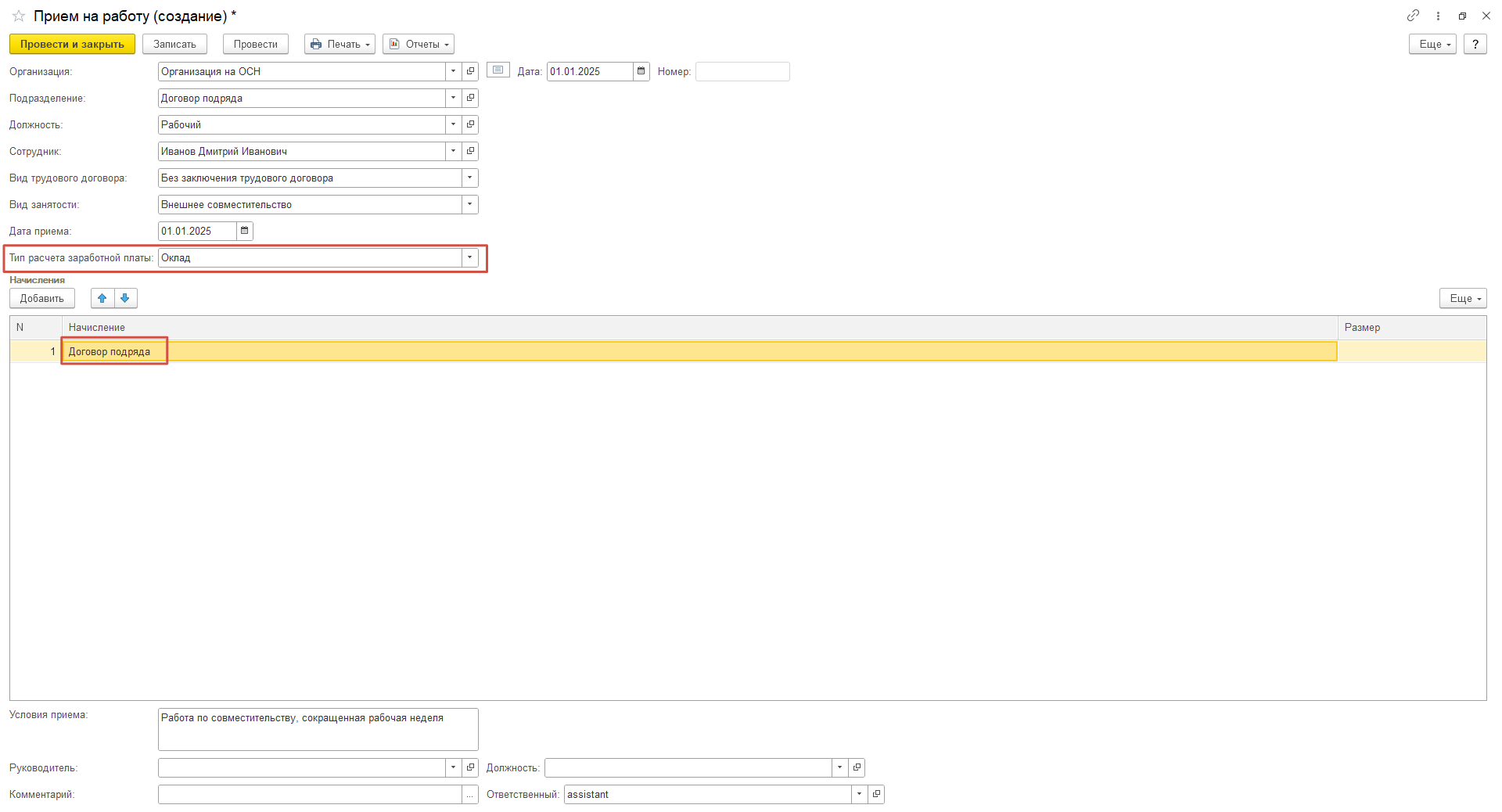
Task: Open Должность dropdown with Рабочий value
Action: pyautogui.click(x=453, y=124)
